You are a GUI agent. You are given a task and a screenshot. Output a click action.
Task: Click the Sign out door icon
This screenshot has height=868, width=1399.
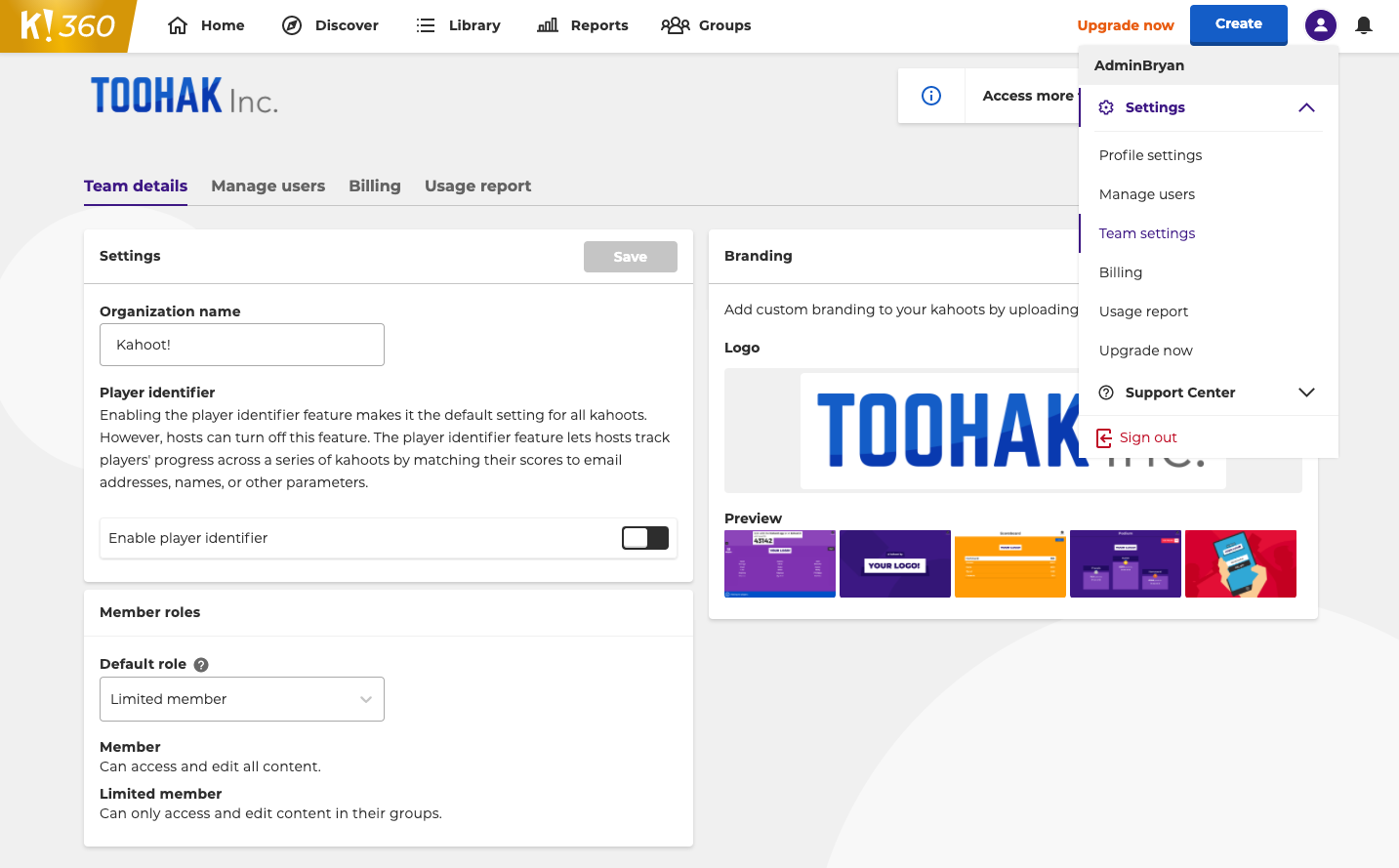(1104, 437)
